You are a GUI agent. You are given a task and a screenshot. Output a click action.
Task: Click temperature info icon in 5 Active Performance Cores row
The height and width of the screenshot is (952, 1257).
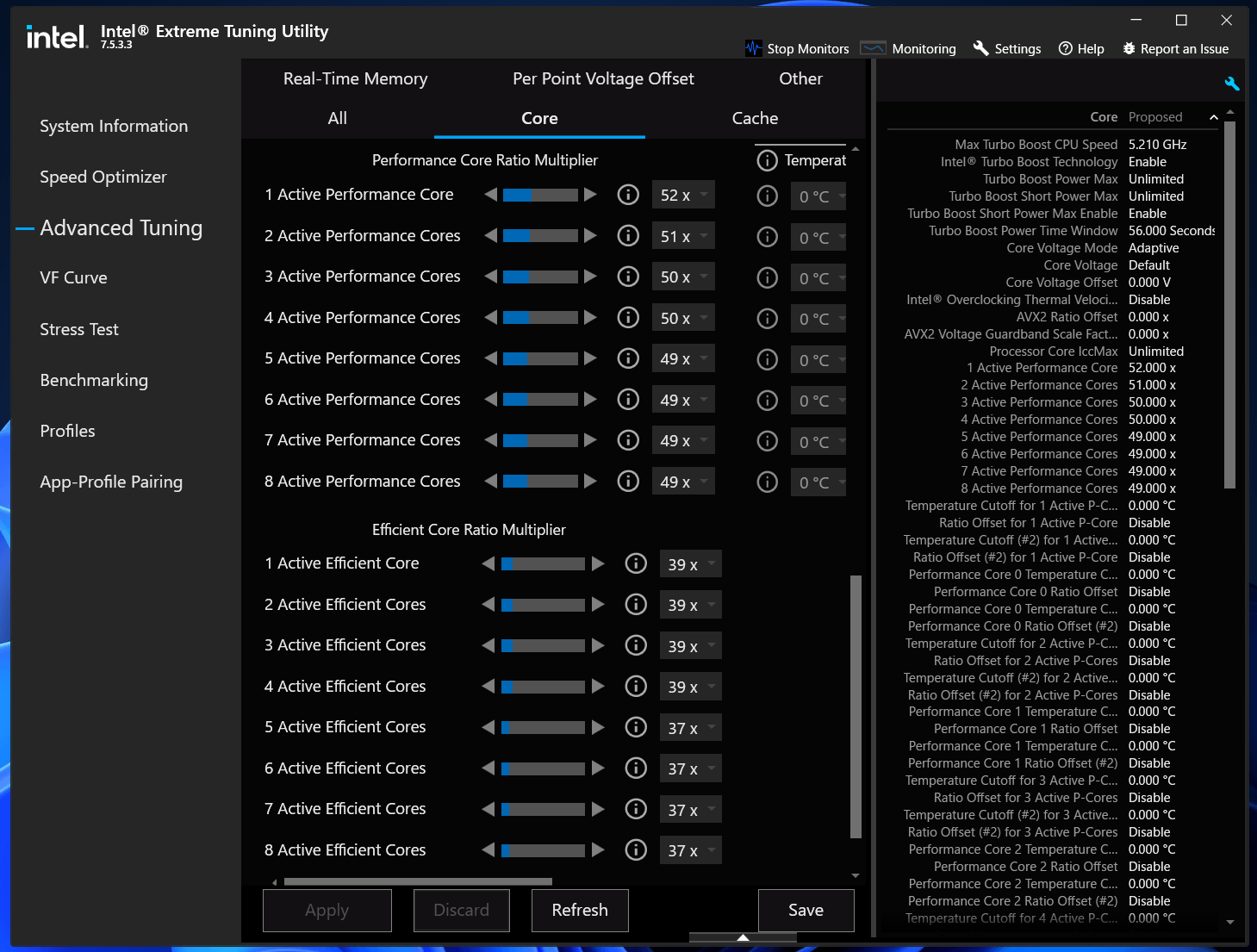(x=767, y=359)
